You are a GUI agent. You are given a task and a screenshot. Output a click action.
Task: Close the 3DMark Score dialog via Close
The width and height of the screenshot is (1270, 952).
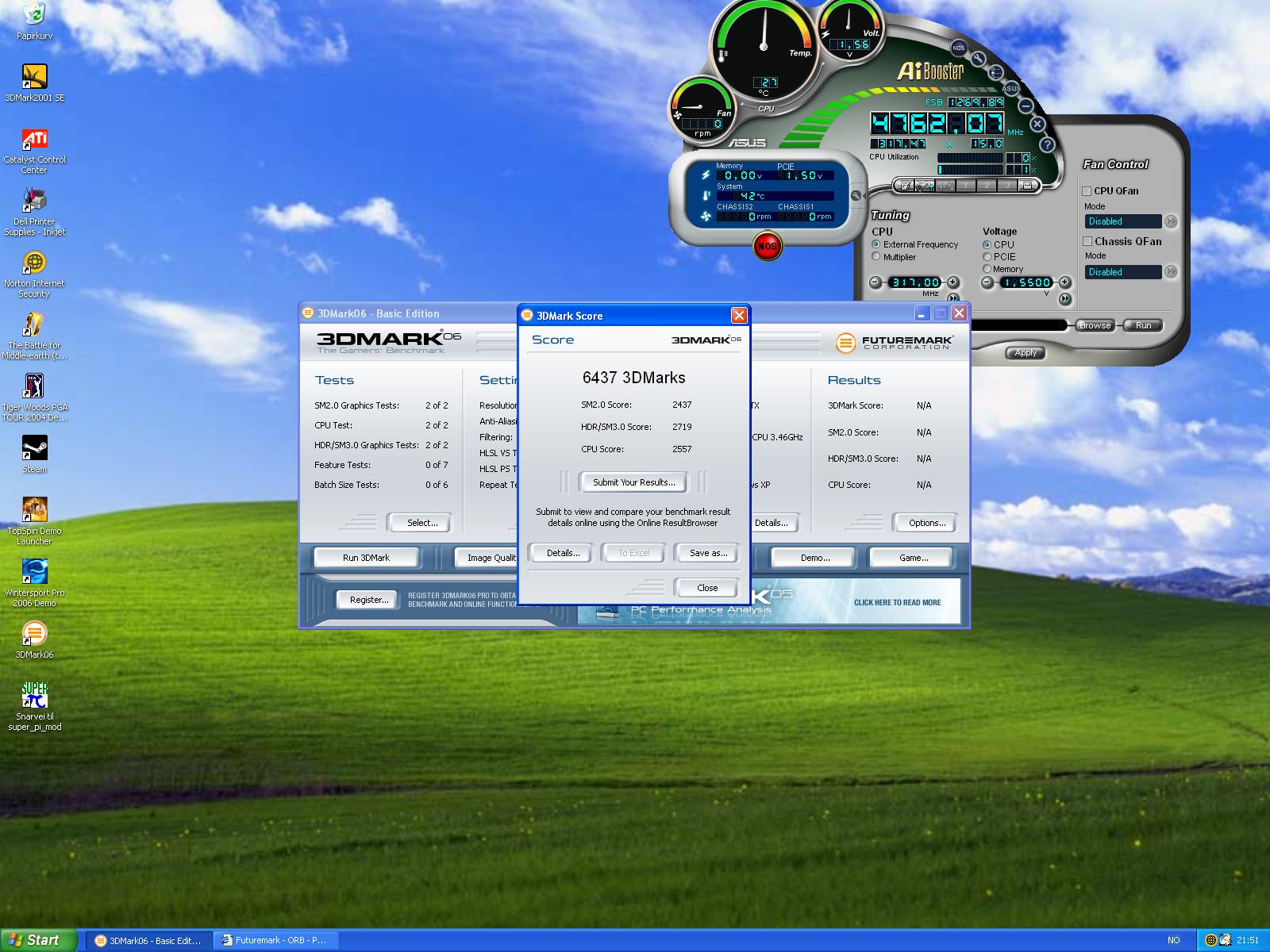tap(707, 588)
